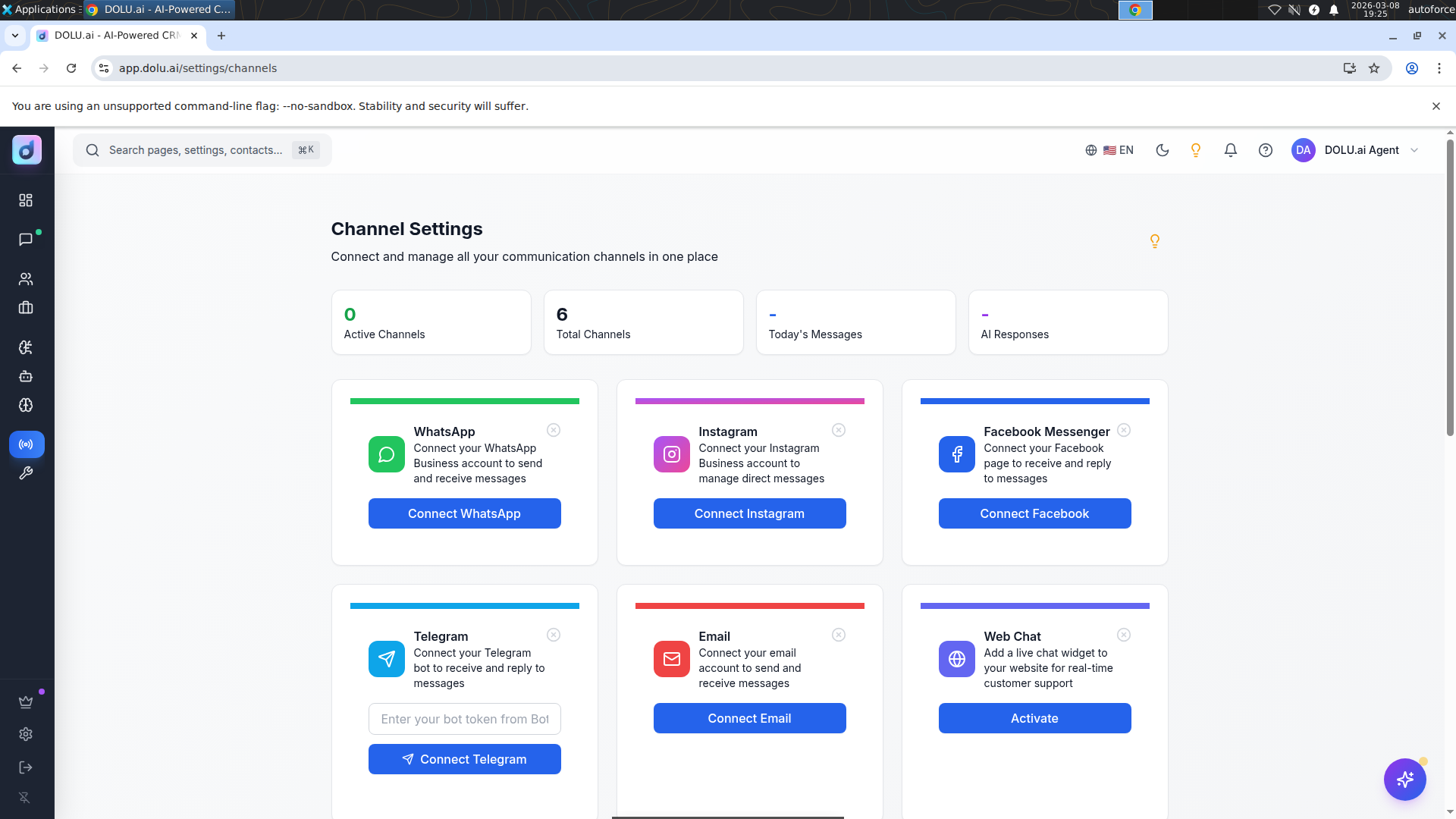1456x819 pixels.
Task: Open the settings gear icon in sidebar
Action: click(x=26, y=734)
